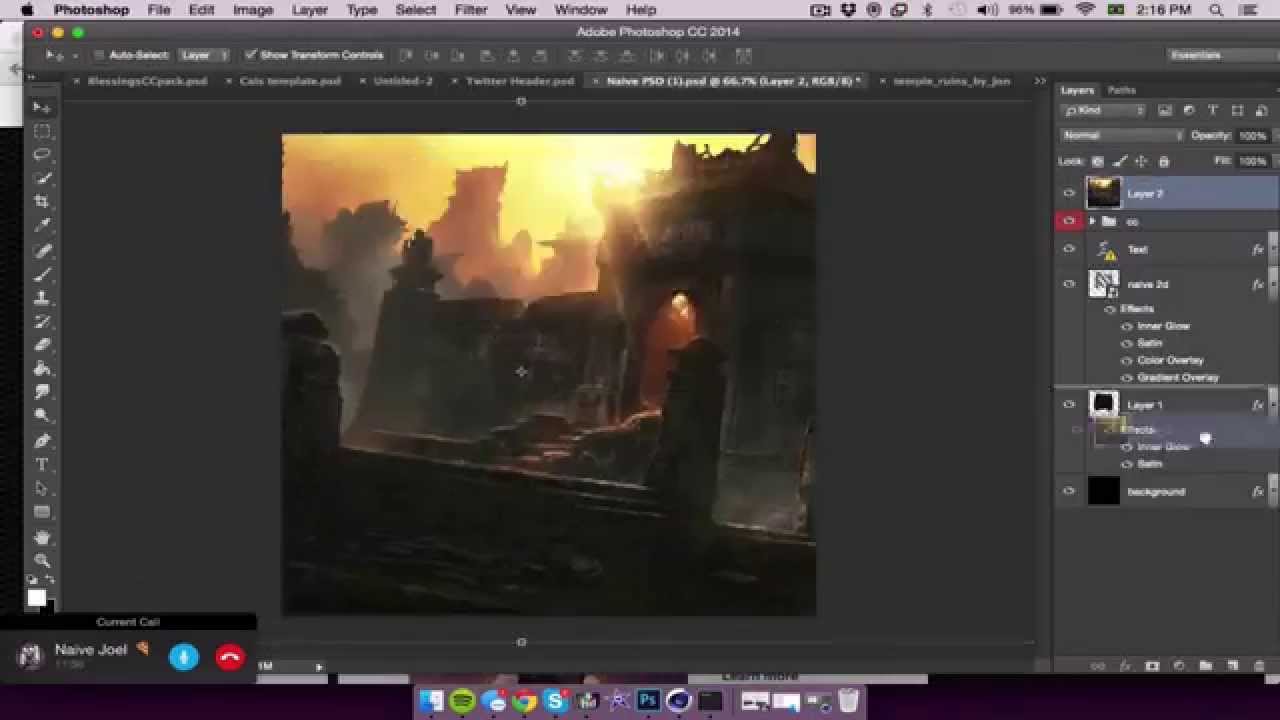Image resolution: width=1280 pixels, height=720 pixels.
Task: Select the Eyedropper tool
Action: click(x=41, y=226)
